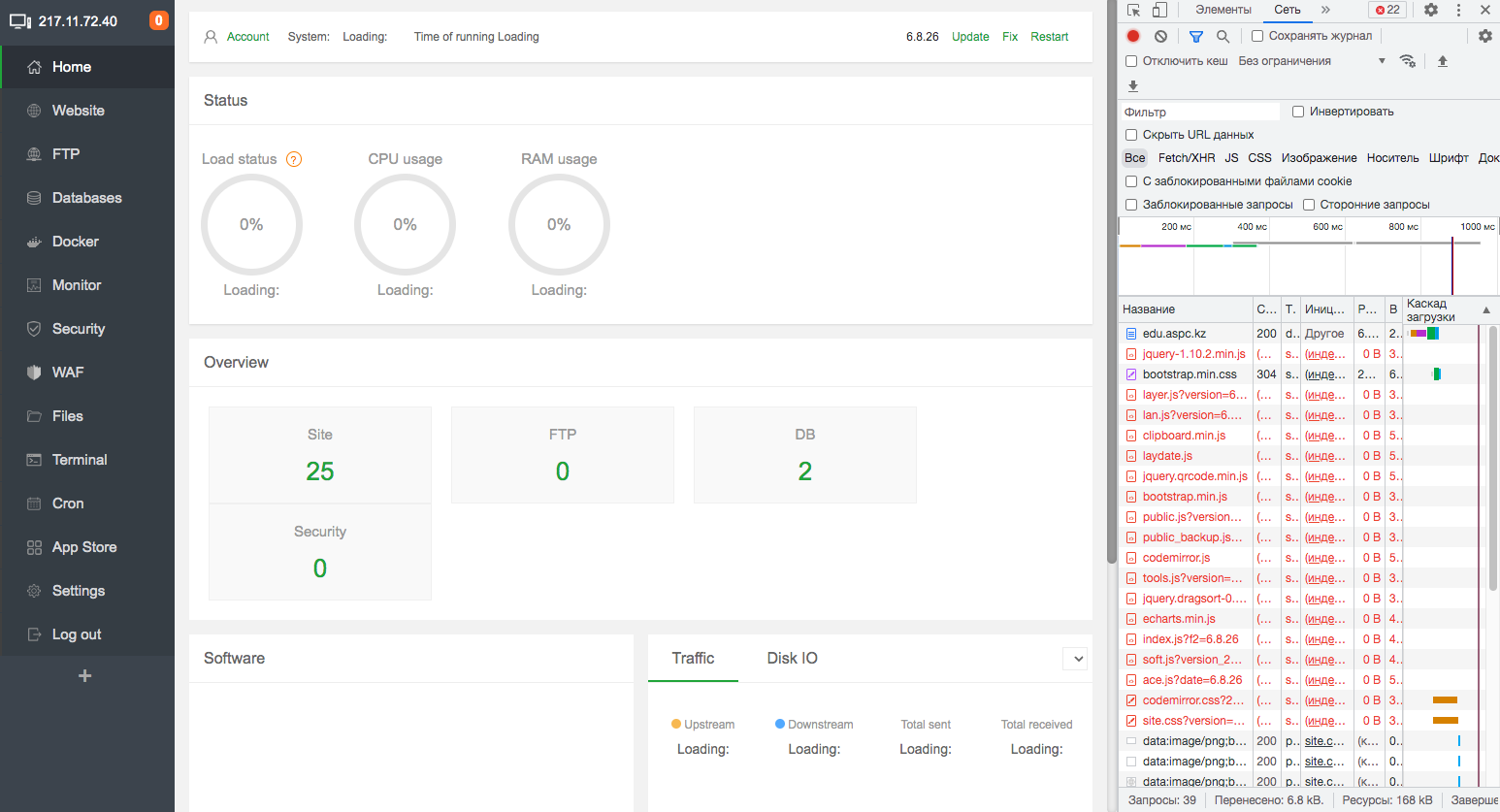The image size is (1500, 812).
Task: Check the 'Отключить кеш' checkbox
Action: 1131,61
